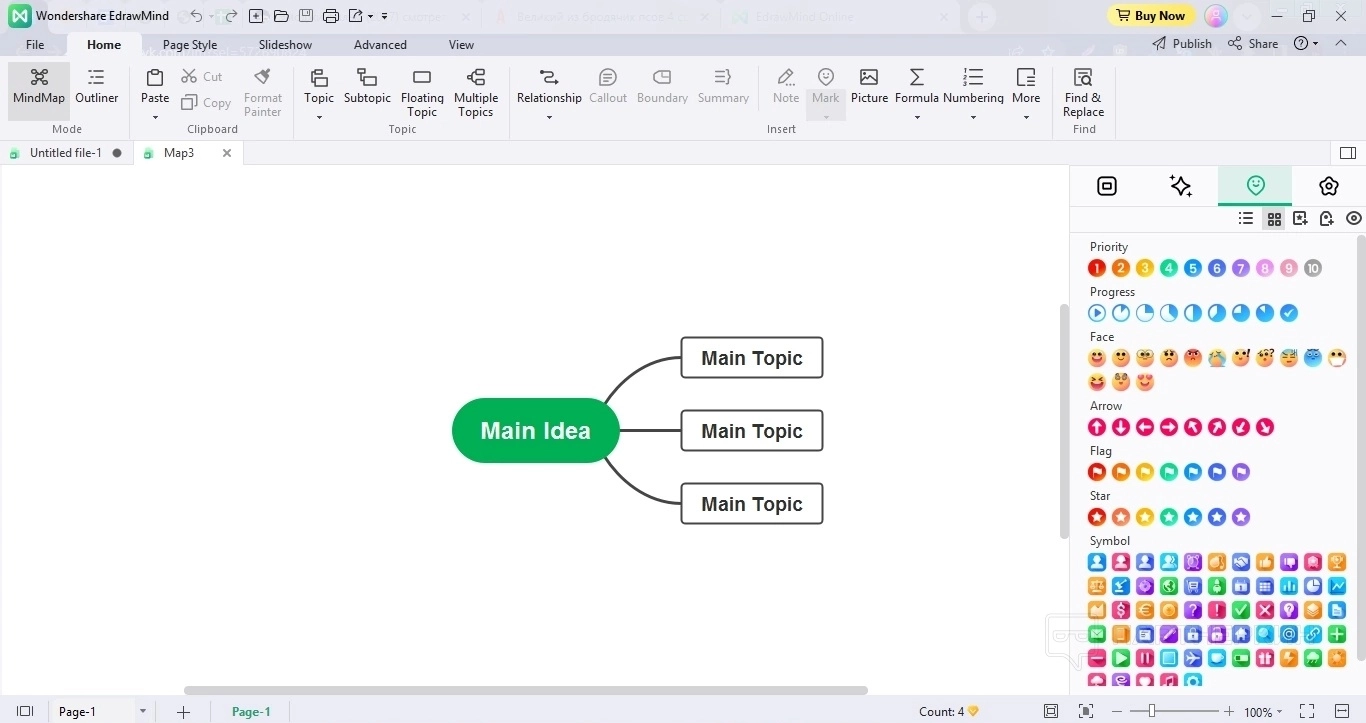Open the Relationship dropdown arrow

tap(549, 117)
